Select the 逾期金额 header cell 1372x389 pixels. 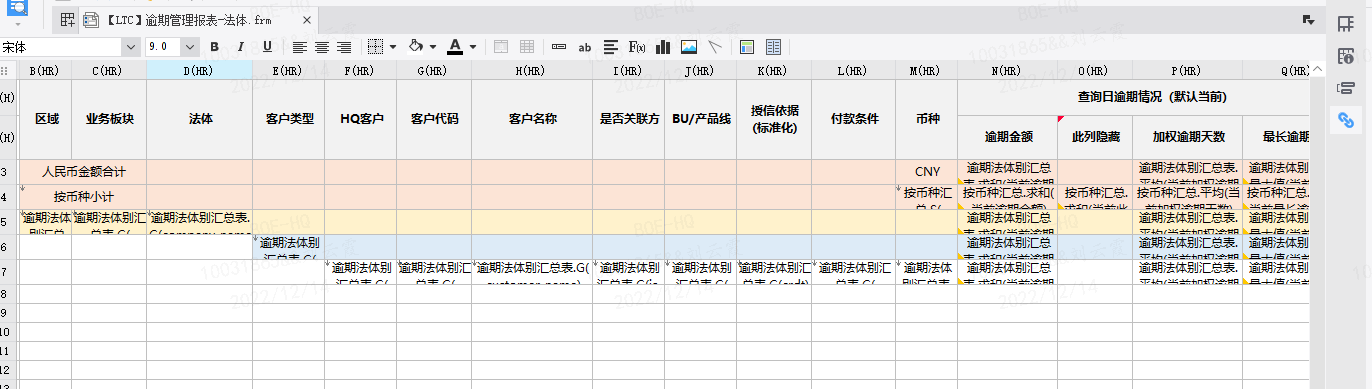tap(1008, 136)
